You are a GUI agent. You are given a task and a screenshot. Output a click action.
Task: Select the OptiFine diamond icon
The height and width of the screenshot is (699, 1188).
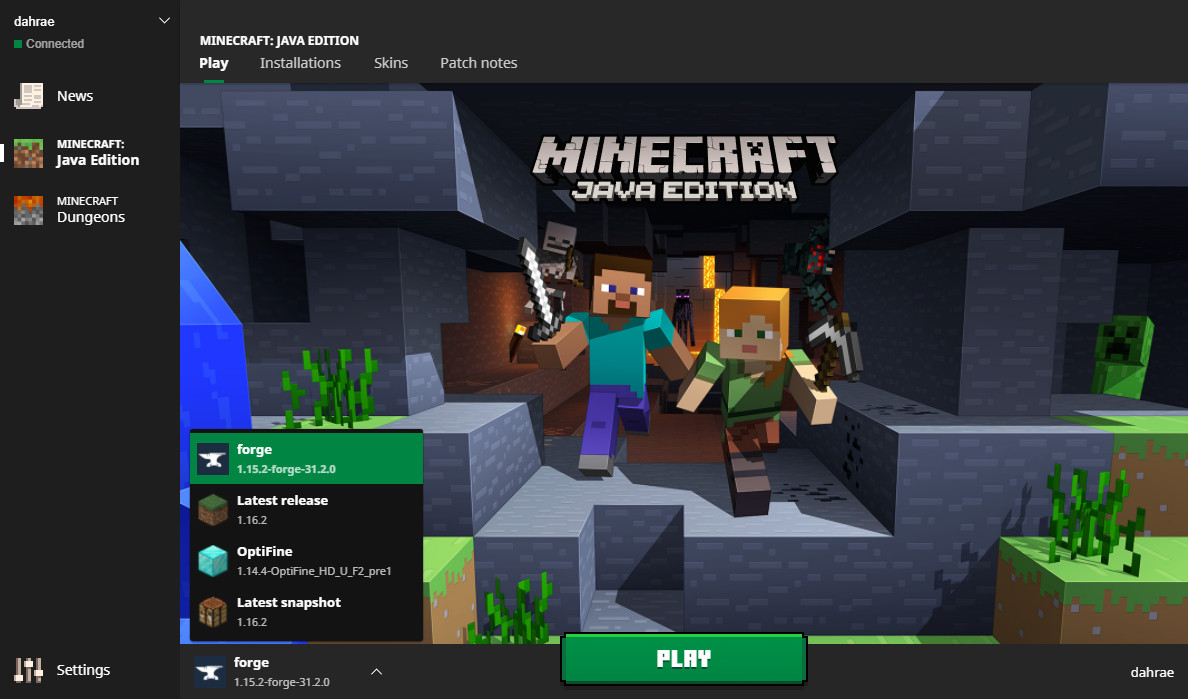point(209,559)
